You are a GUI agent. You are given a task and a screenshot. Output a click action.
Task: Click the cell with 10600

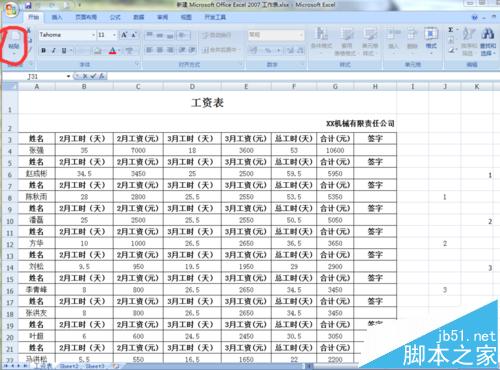(x=335, y=150)
